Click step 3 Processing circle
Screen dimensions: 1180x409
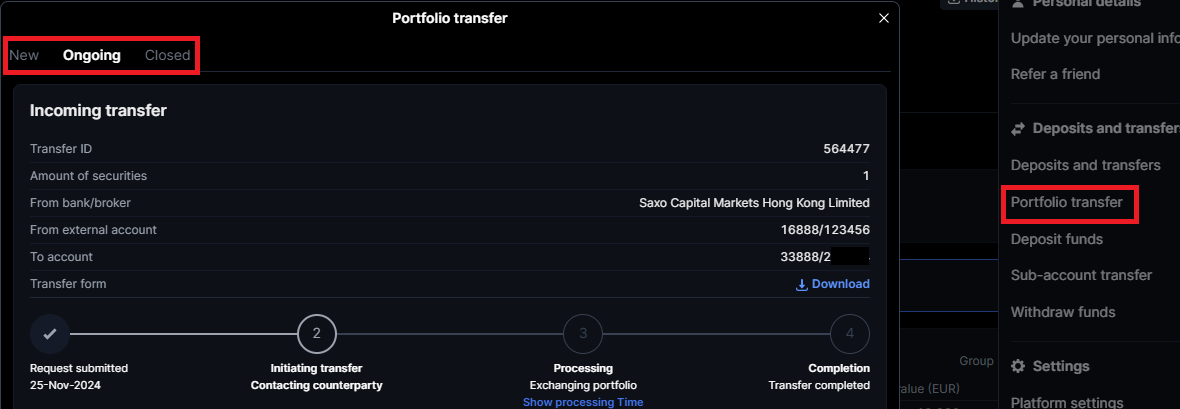click(583, 334)
